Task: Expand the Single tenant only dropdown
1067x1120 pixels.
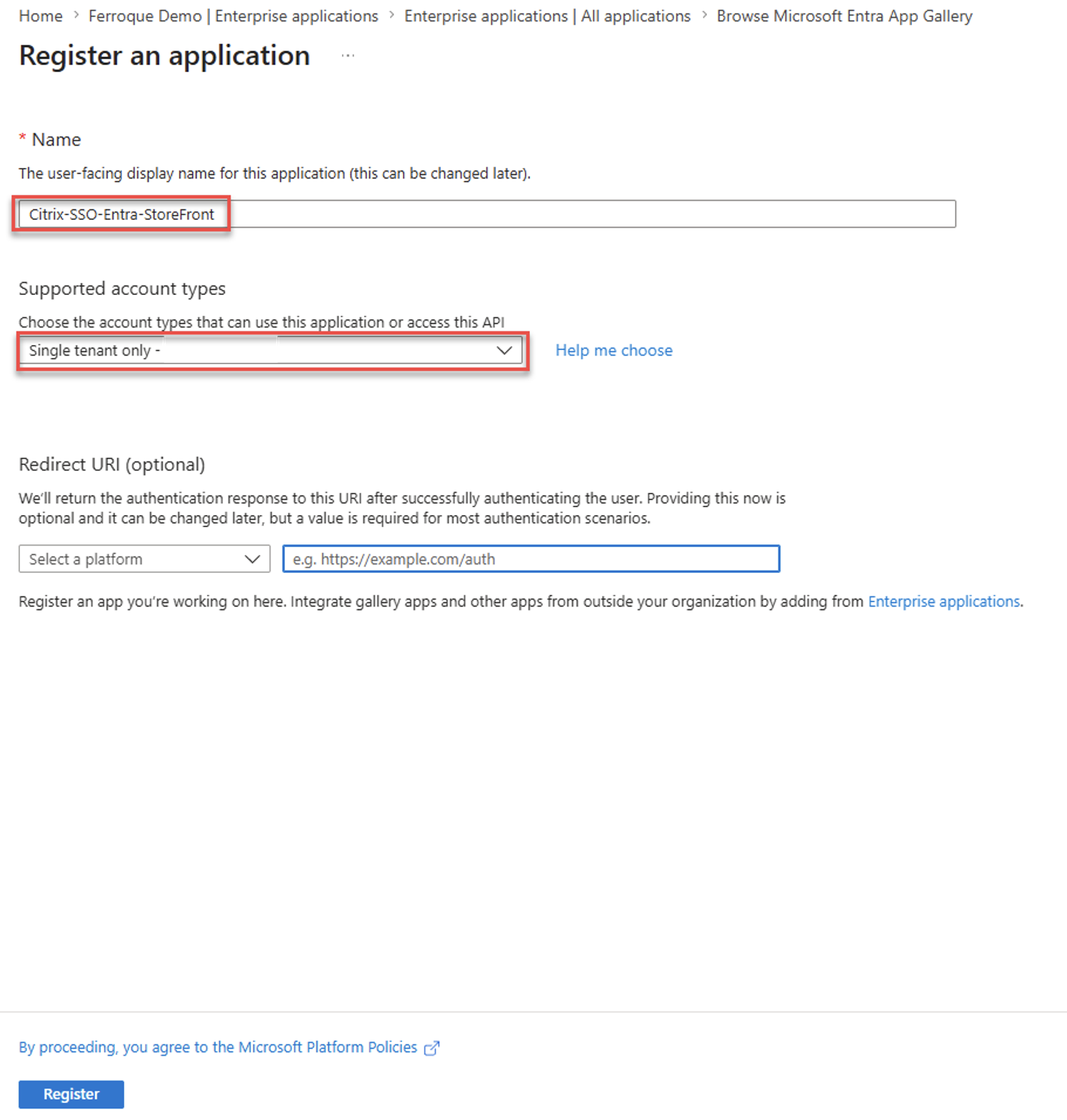Action: 271,351
